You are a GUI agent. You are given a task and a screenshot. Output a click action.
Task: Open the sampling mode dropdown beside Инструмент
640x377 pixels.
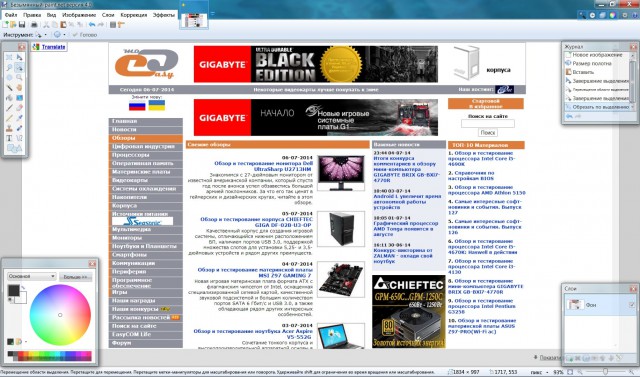click(60, 35)
